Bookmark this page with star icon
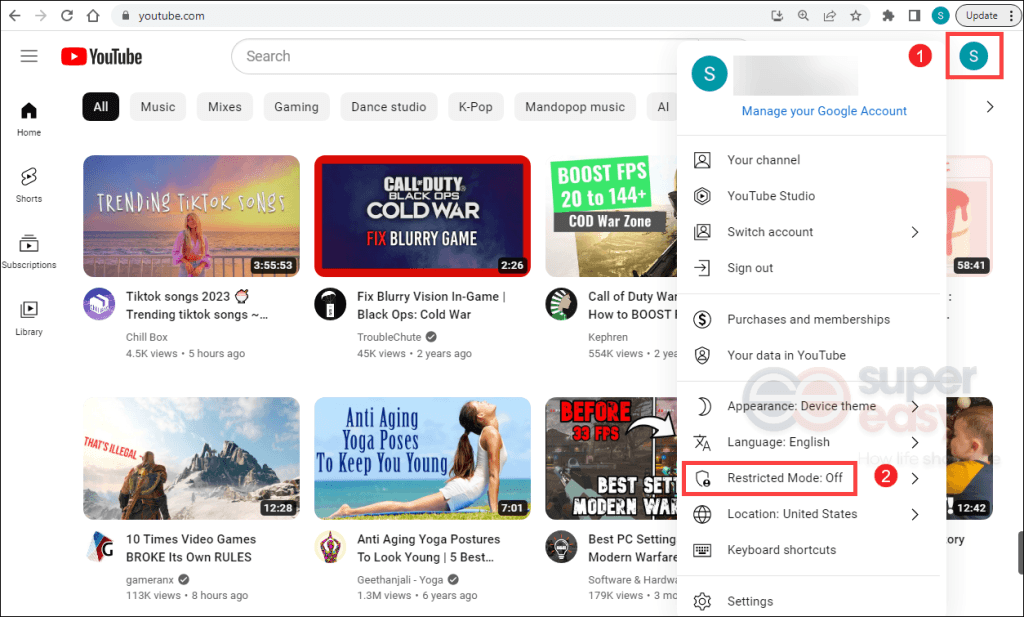 point(856,16)
